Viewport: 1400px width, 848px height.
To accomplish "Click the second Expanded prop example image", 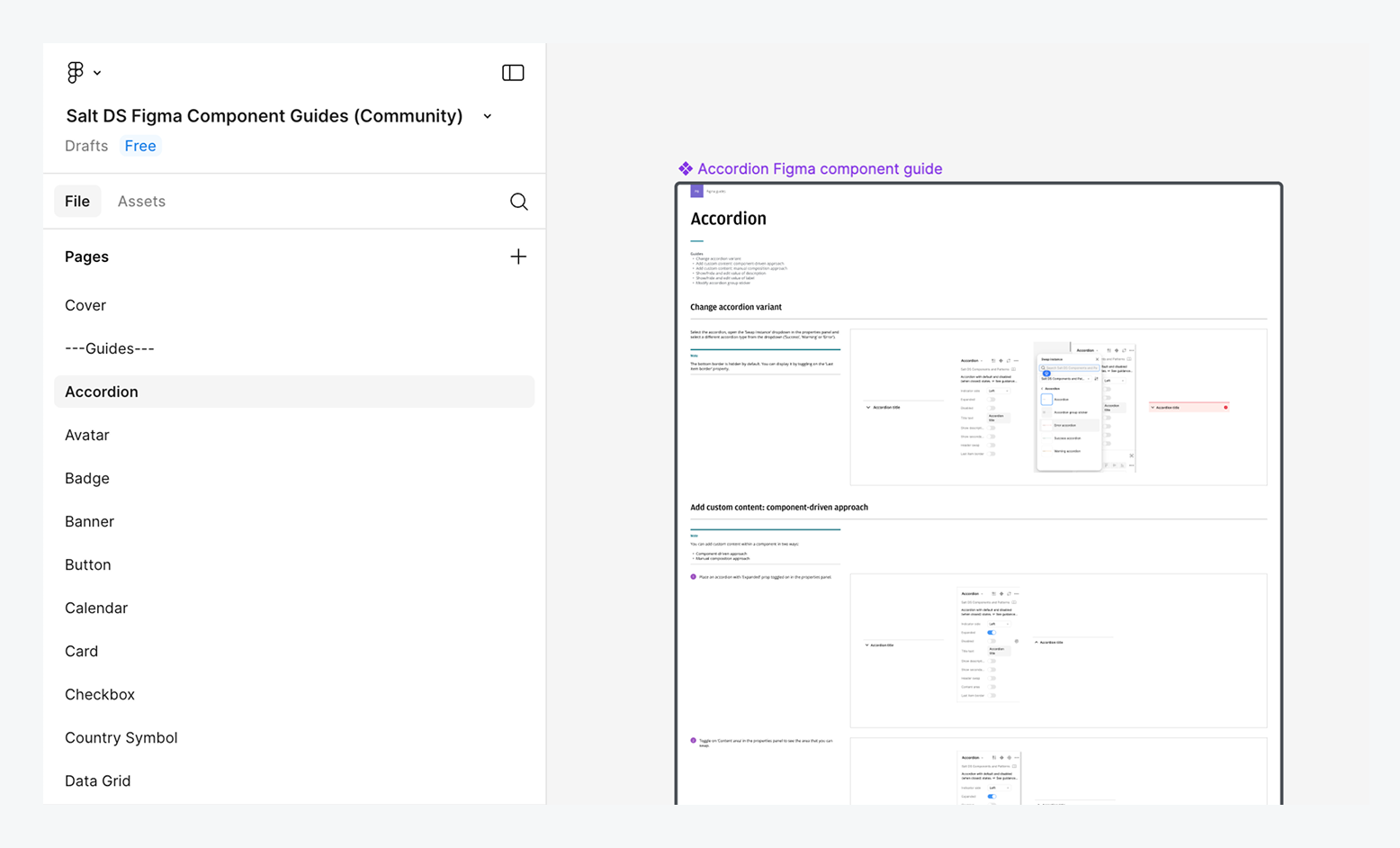I will (1058, 650).
